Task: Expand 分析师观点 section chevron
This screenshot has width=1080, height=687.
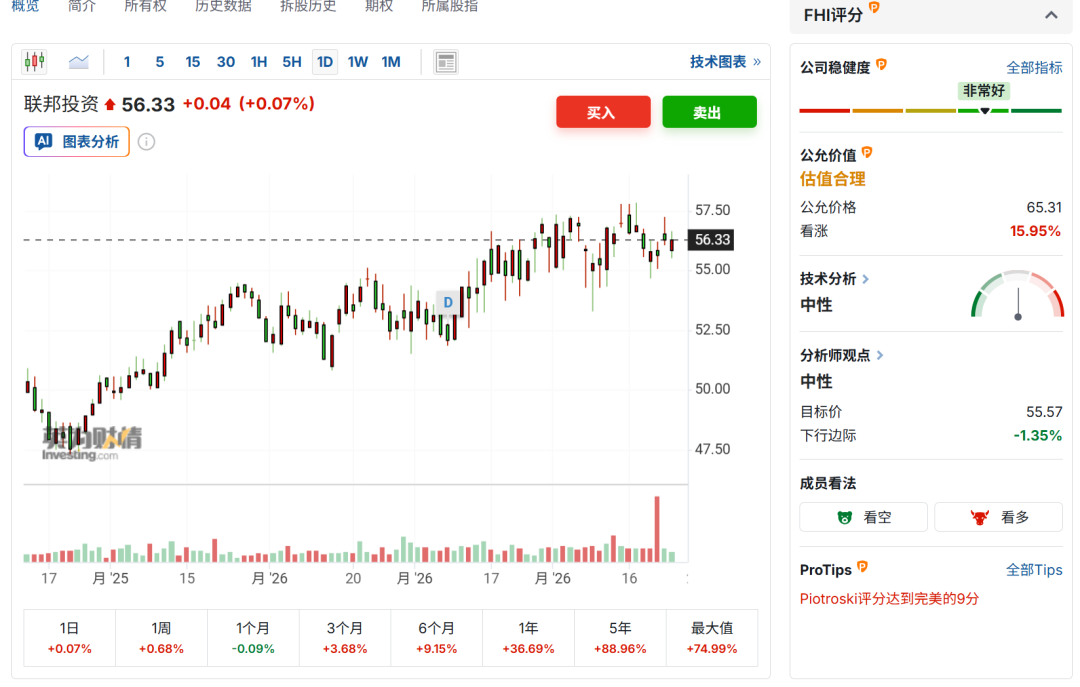Action: (880, 355)
